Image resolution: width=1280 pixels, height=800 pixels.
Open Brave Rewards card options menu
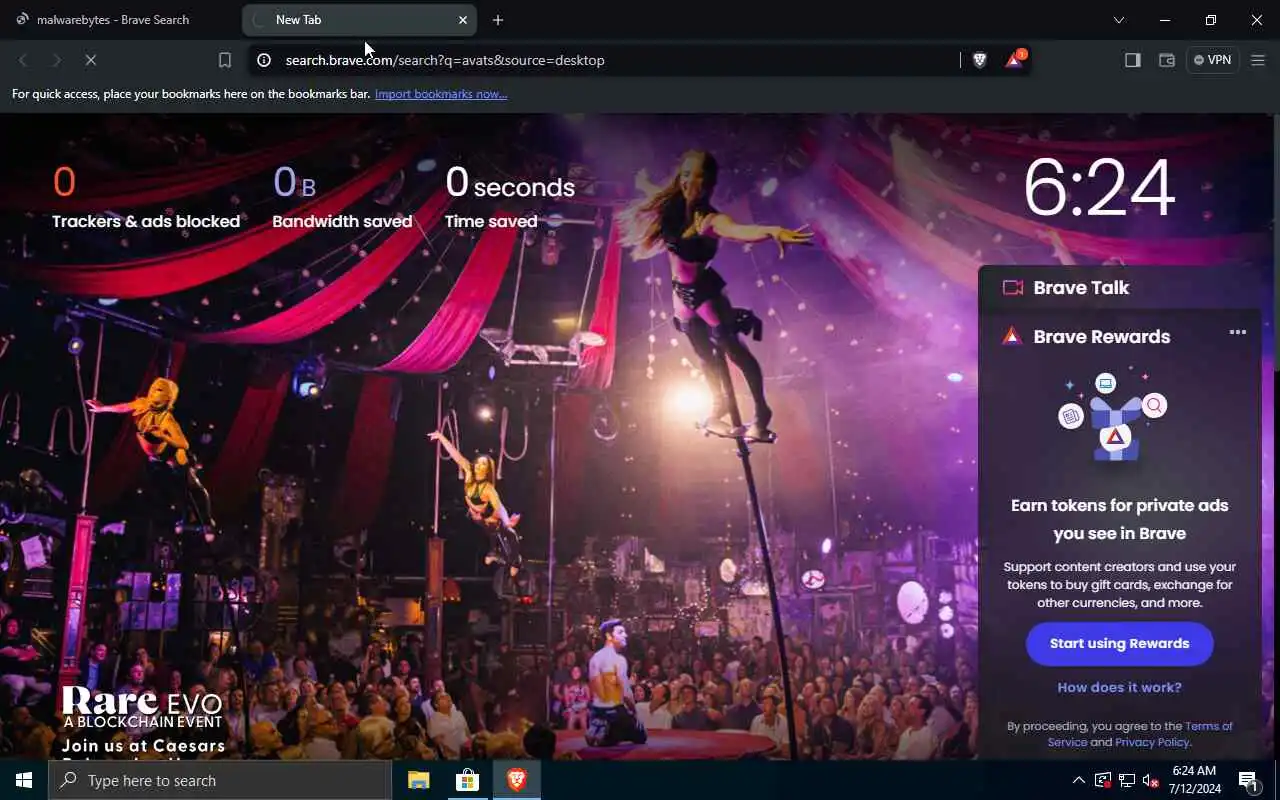(x=1238, y=333)
